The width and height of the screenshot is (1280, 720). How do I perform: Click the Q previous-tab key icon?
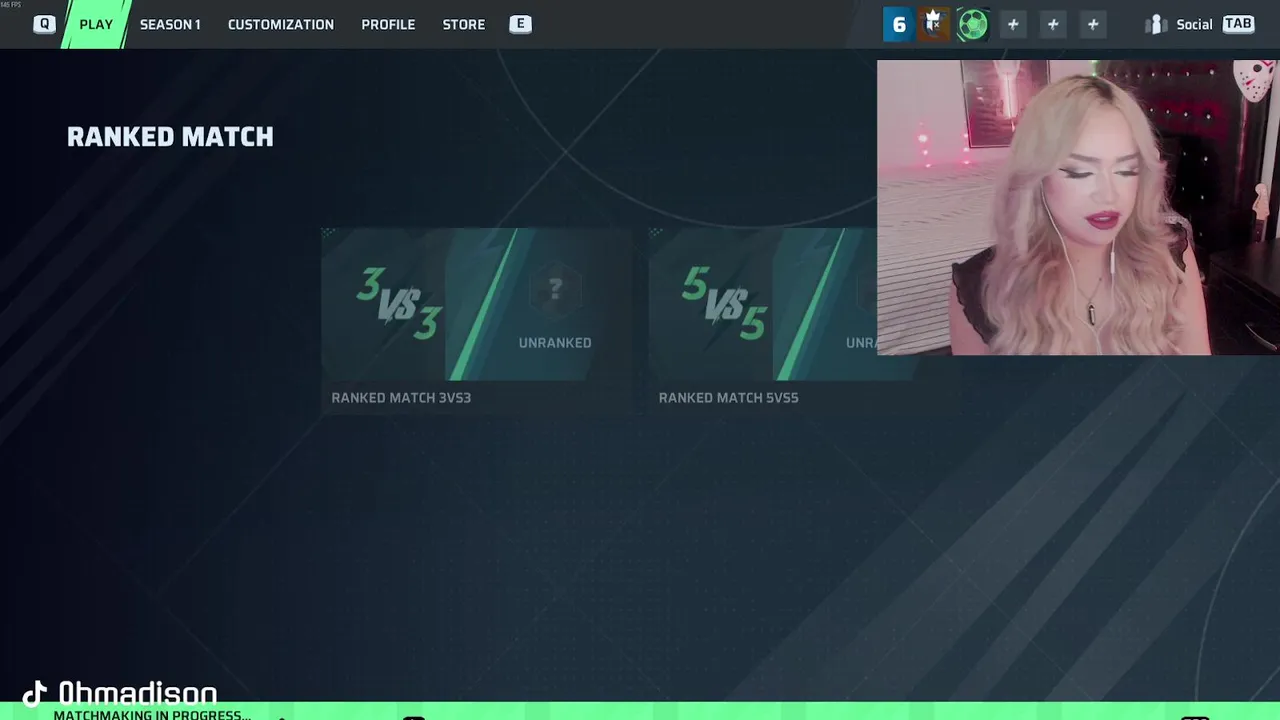click(44, 24)
